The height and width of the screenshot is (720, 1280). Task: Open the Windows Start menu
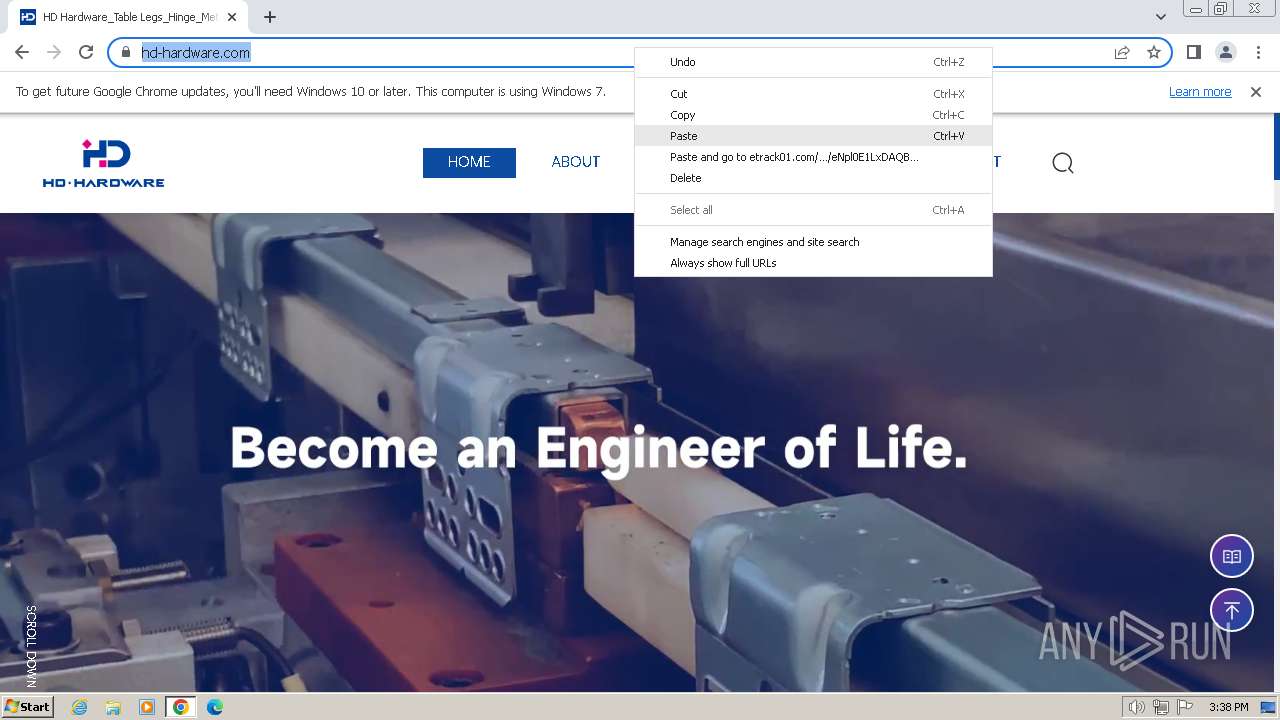click(x=27, y=707)
